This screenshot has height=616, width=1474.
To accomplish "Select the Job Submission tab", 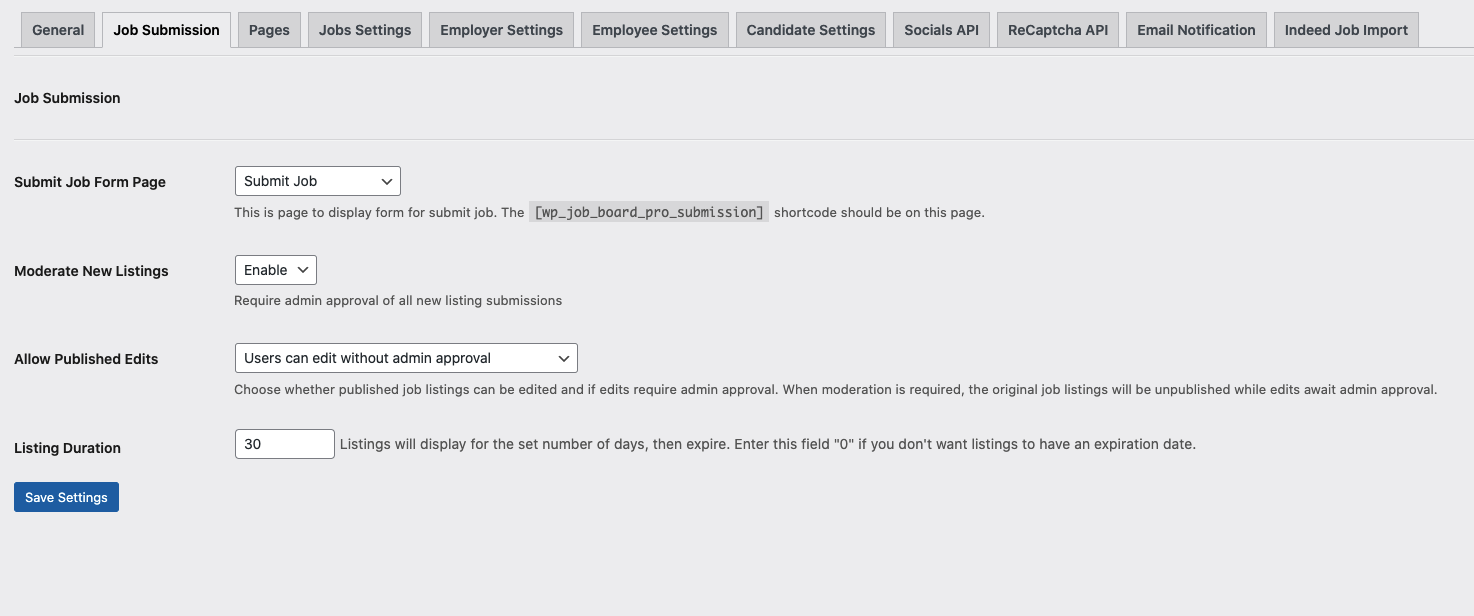I will point(166,30).
